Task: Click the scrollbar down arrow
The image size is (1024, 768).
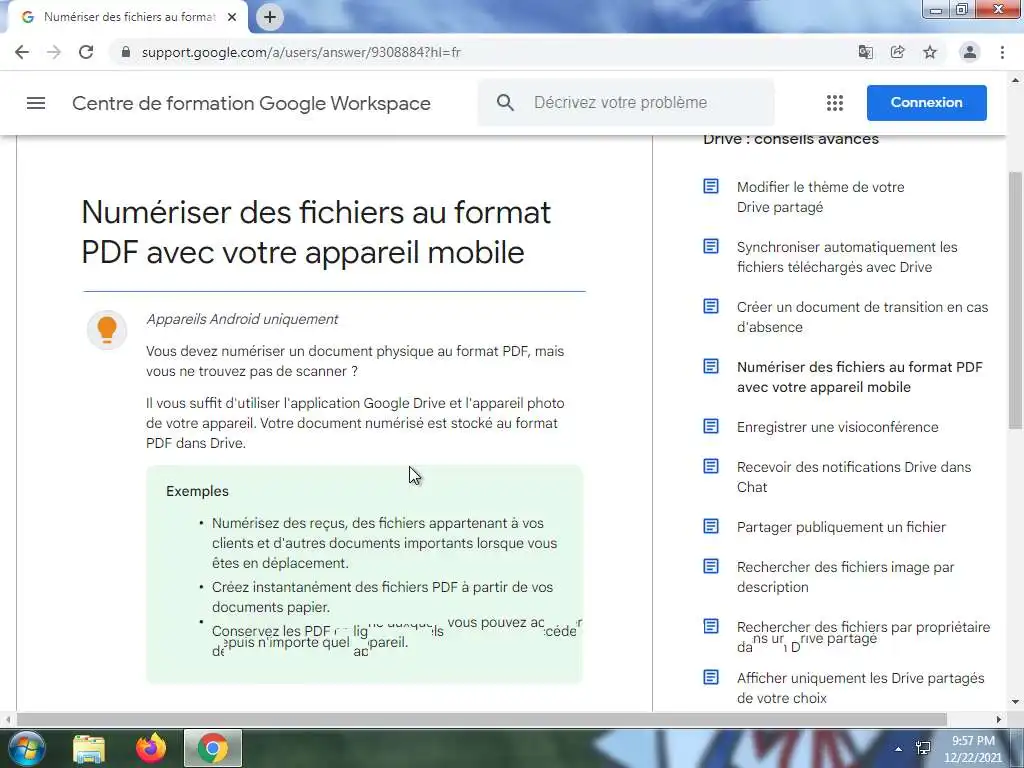Action: (x=1015, y=702)
